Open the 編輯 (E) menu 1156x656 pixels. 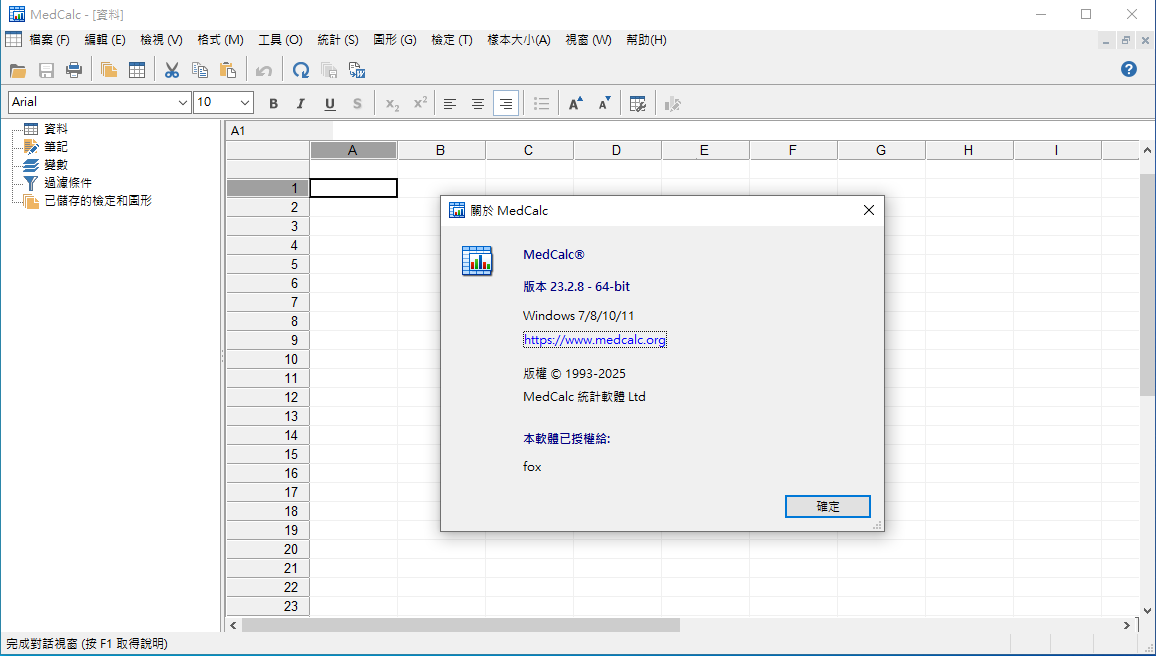pos(105,40)
